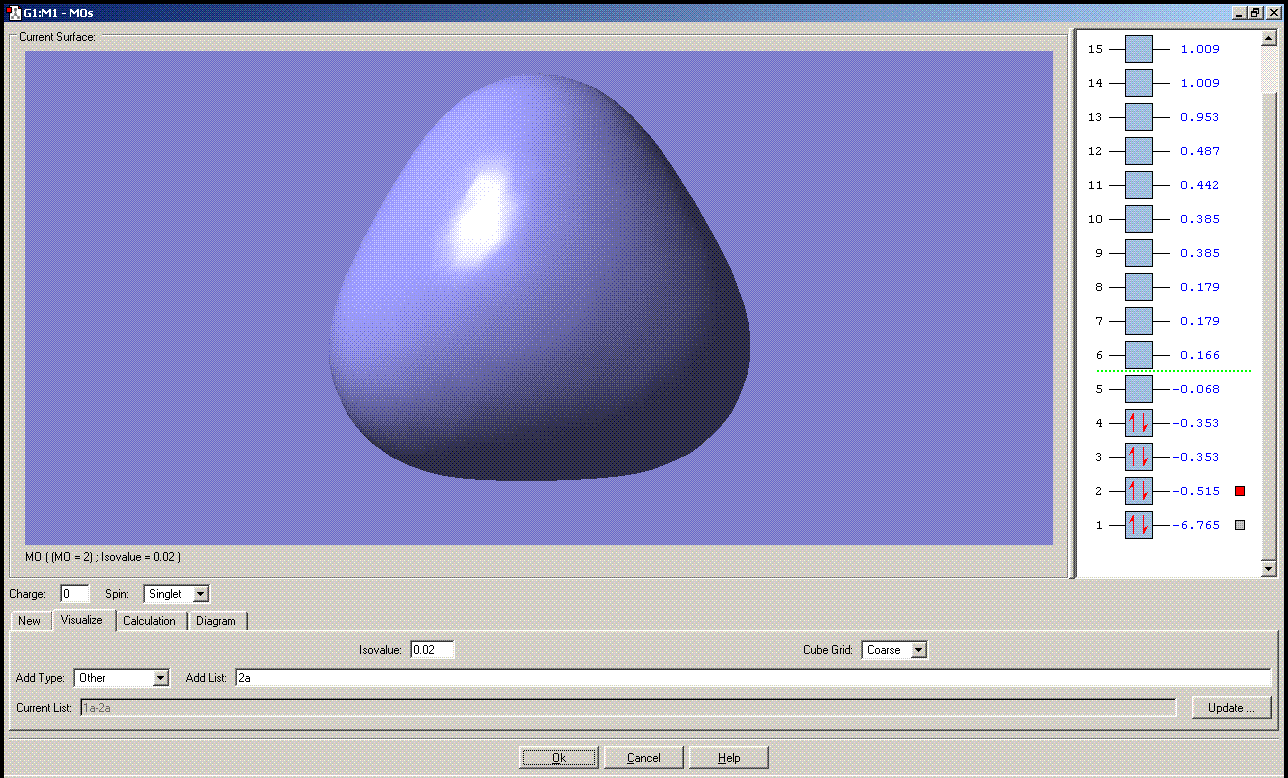Click the energy value 0.953
The width and height of the screenshot is (1288, 778).
coord(1200,117)
